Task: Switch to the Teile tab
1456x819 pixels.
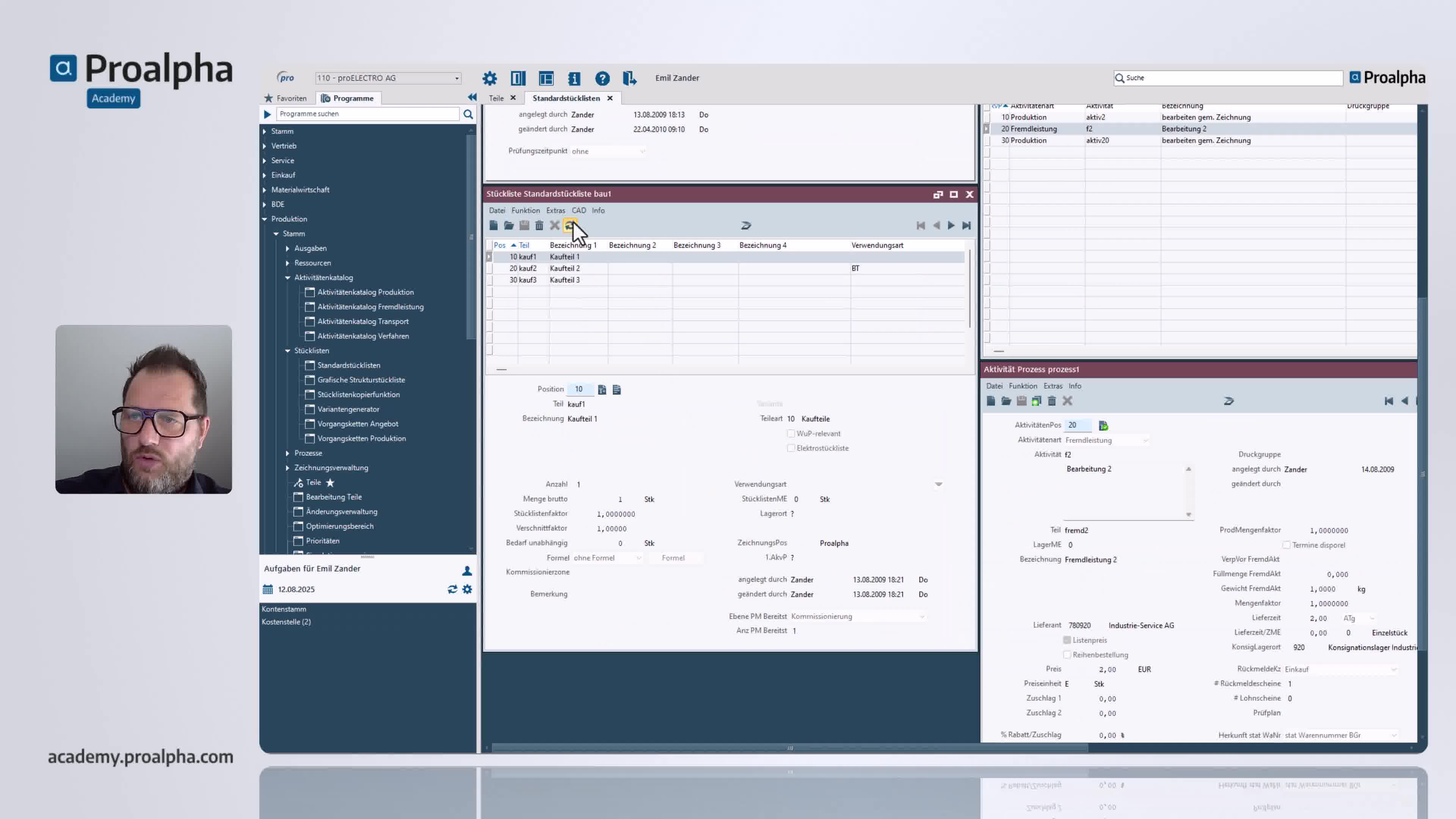Action: [x=496, y=97]
